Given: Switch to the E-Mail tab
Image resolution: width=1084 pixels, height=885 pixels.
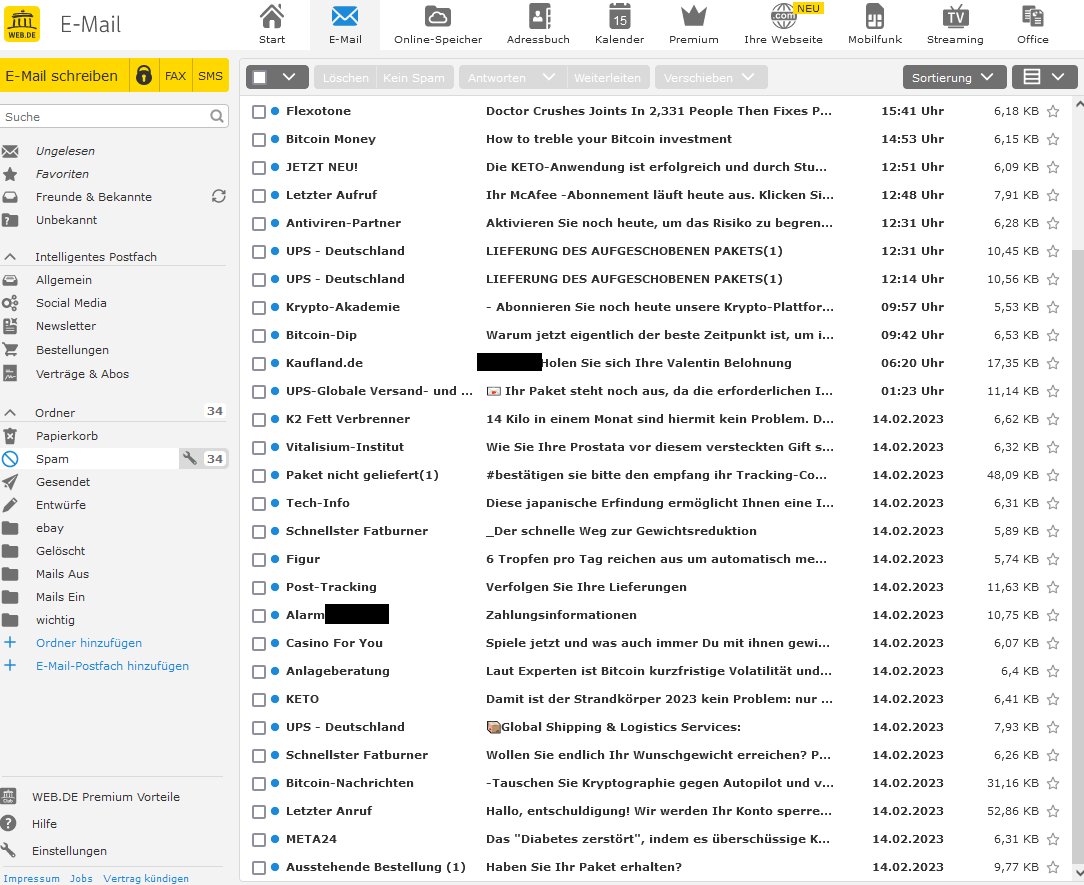Looking at the screenshot, I should (345, 25).
